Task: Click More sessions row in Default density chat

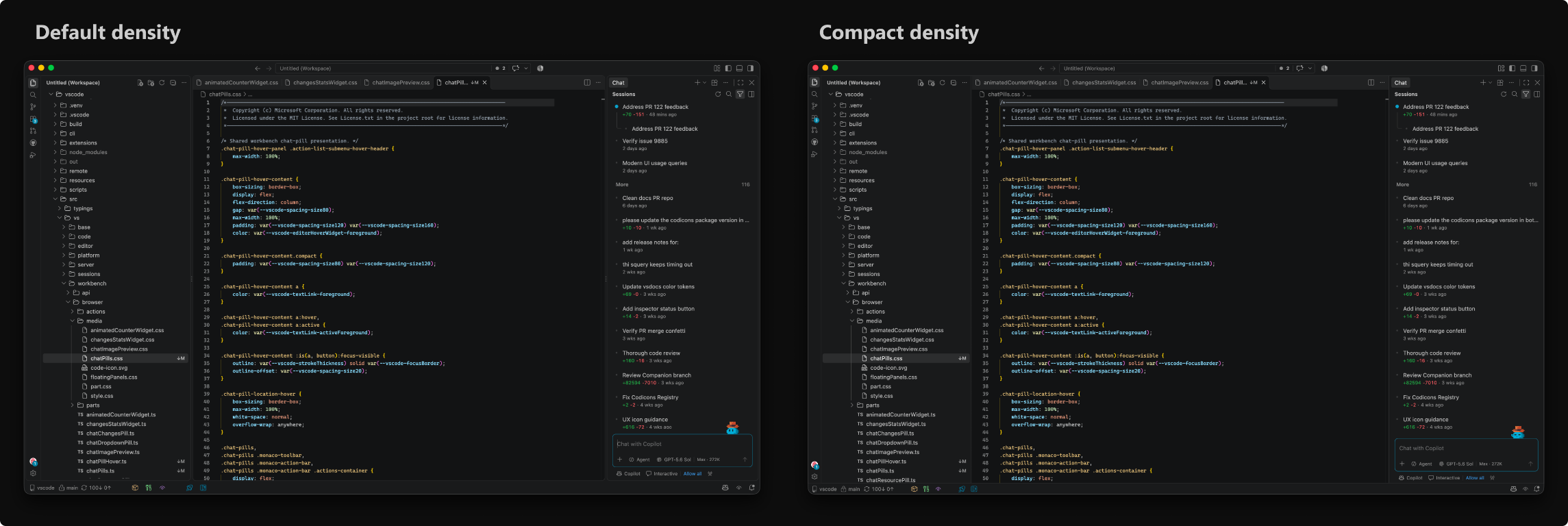Action: [x=682, y=184]
